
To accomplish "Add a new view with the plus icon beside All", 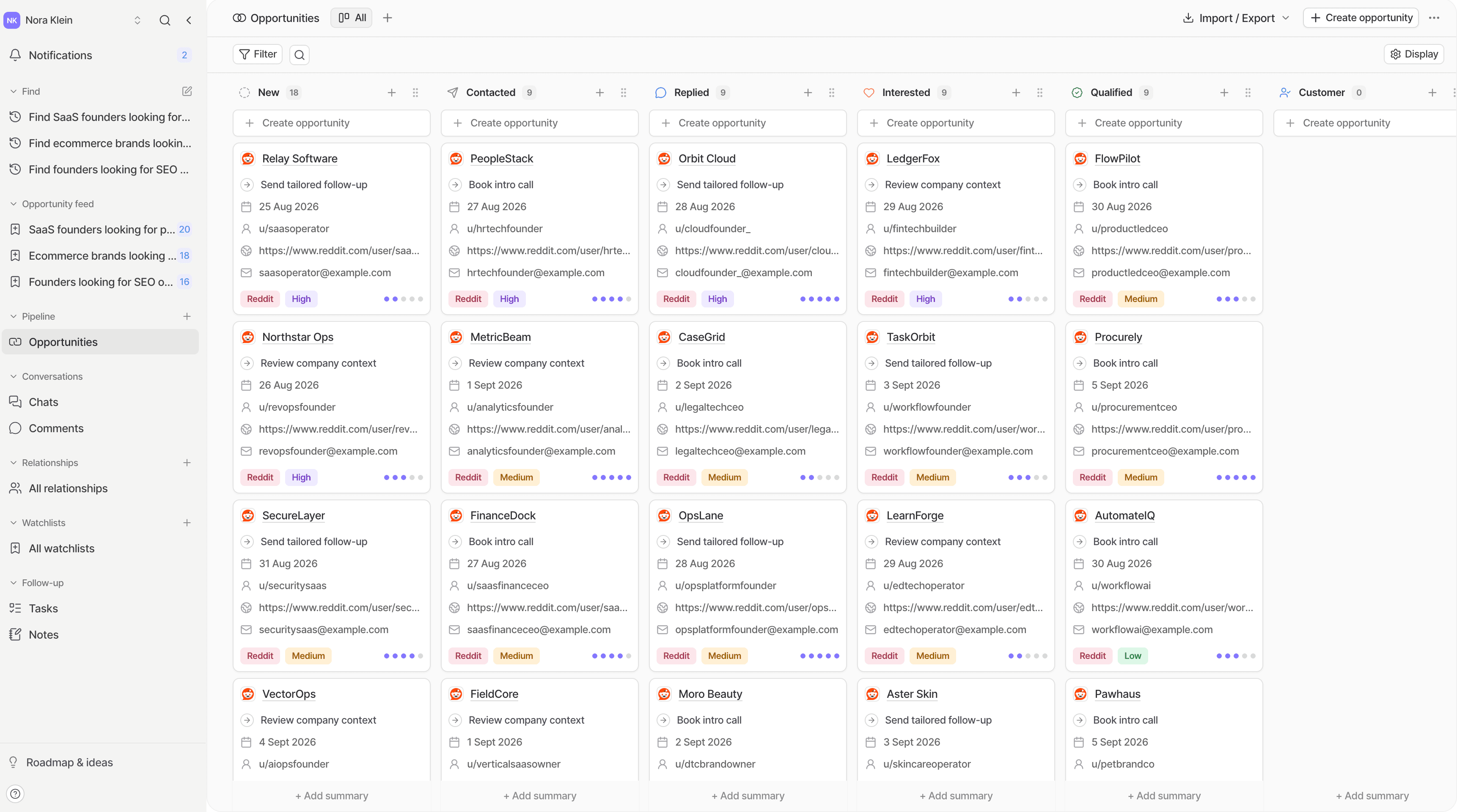I will (x=388, y=18).
